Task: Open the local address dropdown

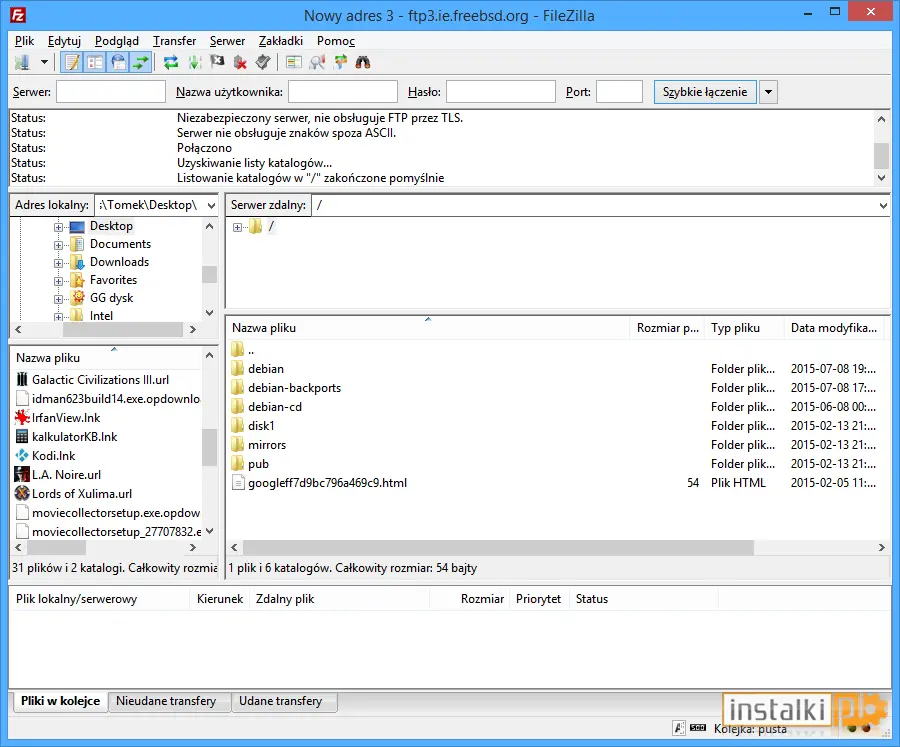Action: [x=213, y=204]
